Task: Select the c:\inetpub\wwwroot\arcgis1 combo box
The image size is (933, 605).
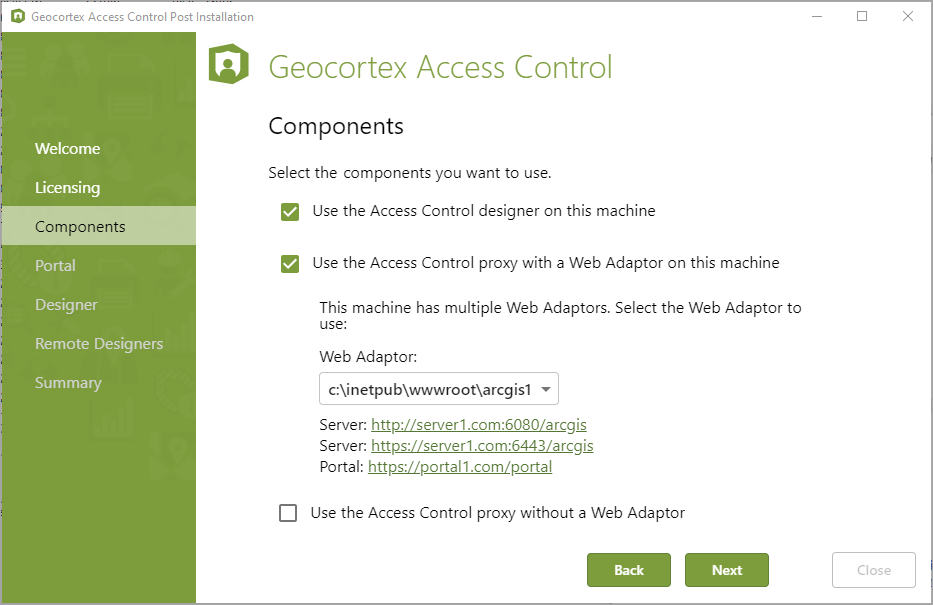Action: click(x=439, y=389)
